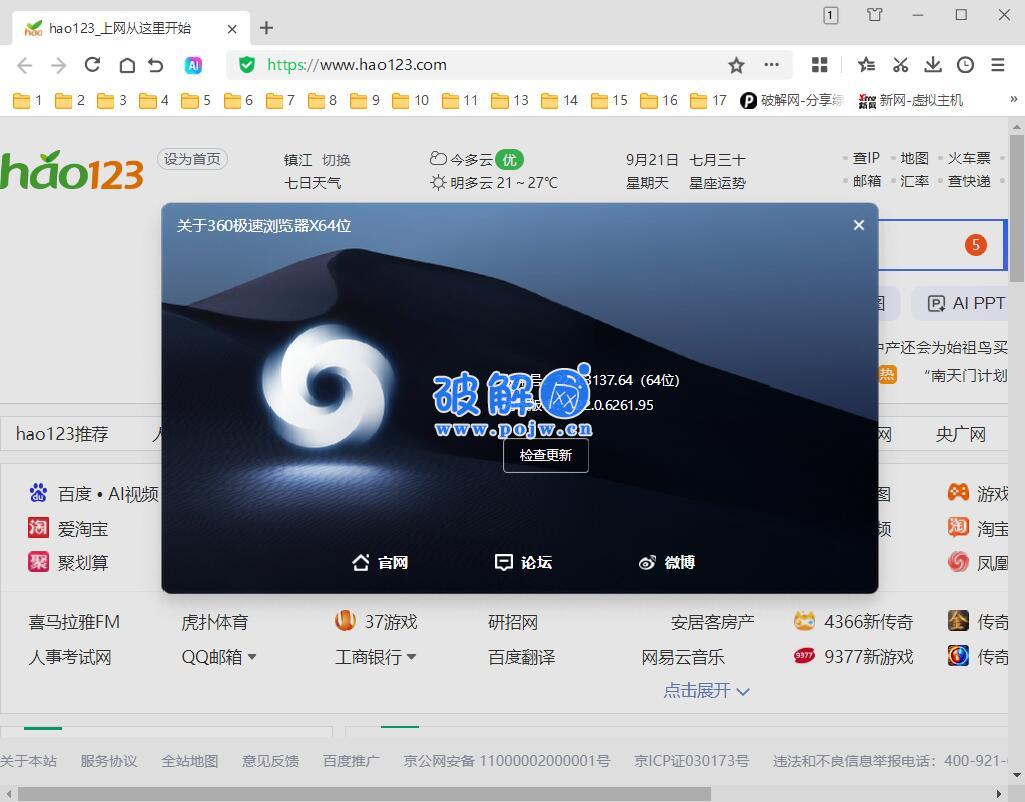
Task: Refresh the page with reload icon
Action: pyautogui.click(x=92, y=64)
